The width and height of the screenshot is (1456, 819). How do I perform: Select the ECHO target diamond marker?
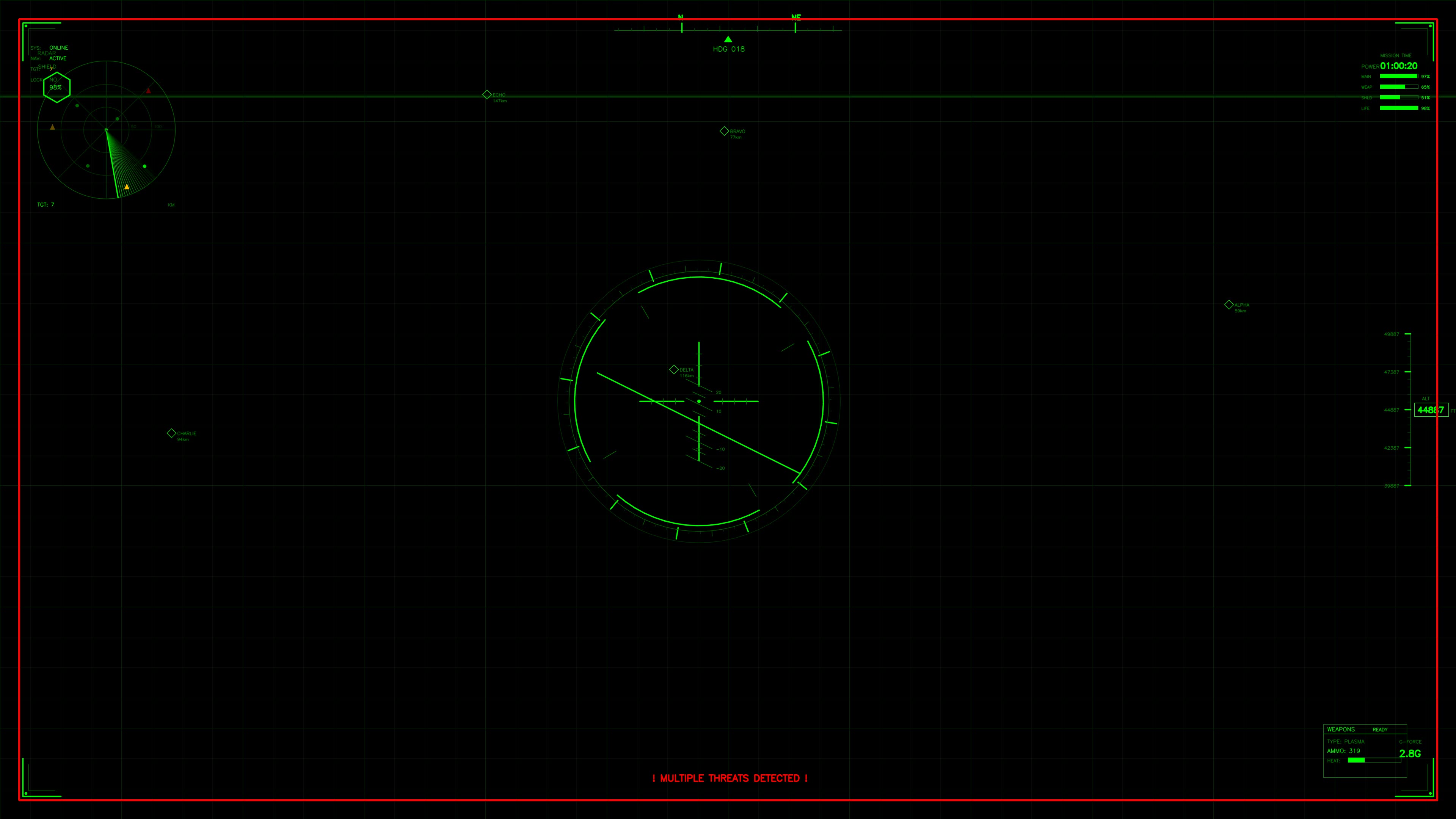coord(486,95)
